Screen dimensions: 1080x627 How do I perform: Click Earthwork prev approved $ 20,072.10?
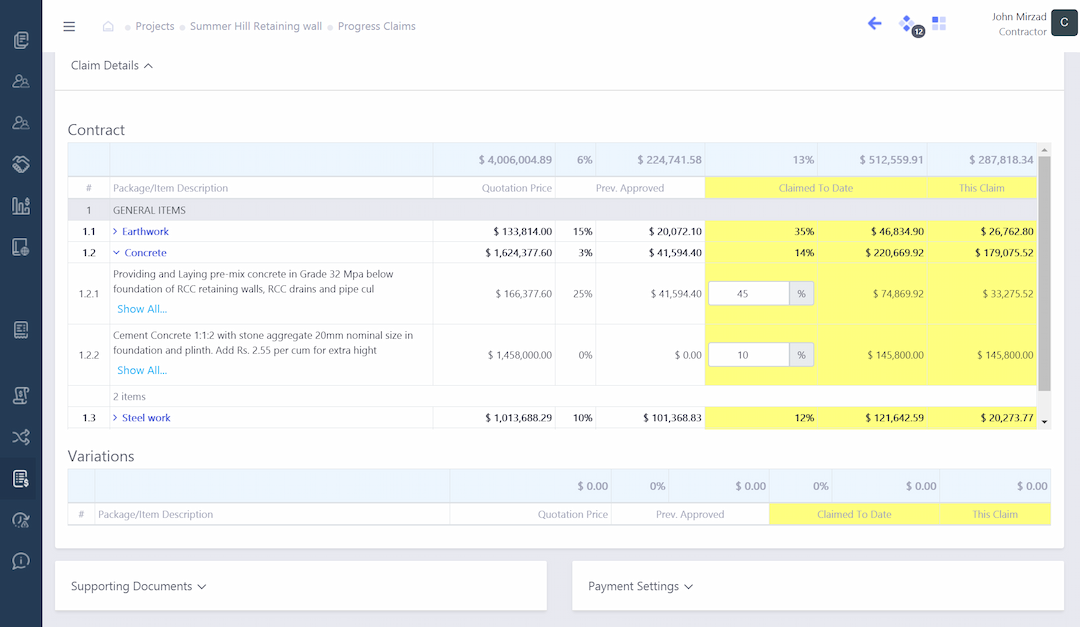[675, 232]
